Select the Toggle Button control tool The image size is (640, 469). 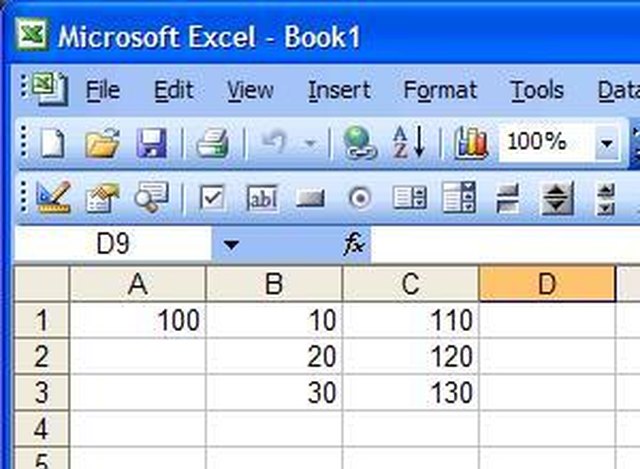coord(508,198)
